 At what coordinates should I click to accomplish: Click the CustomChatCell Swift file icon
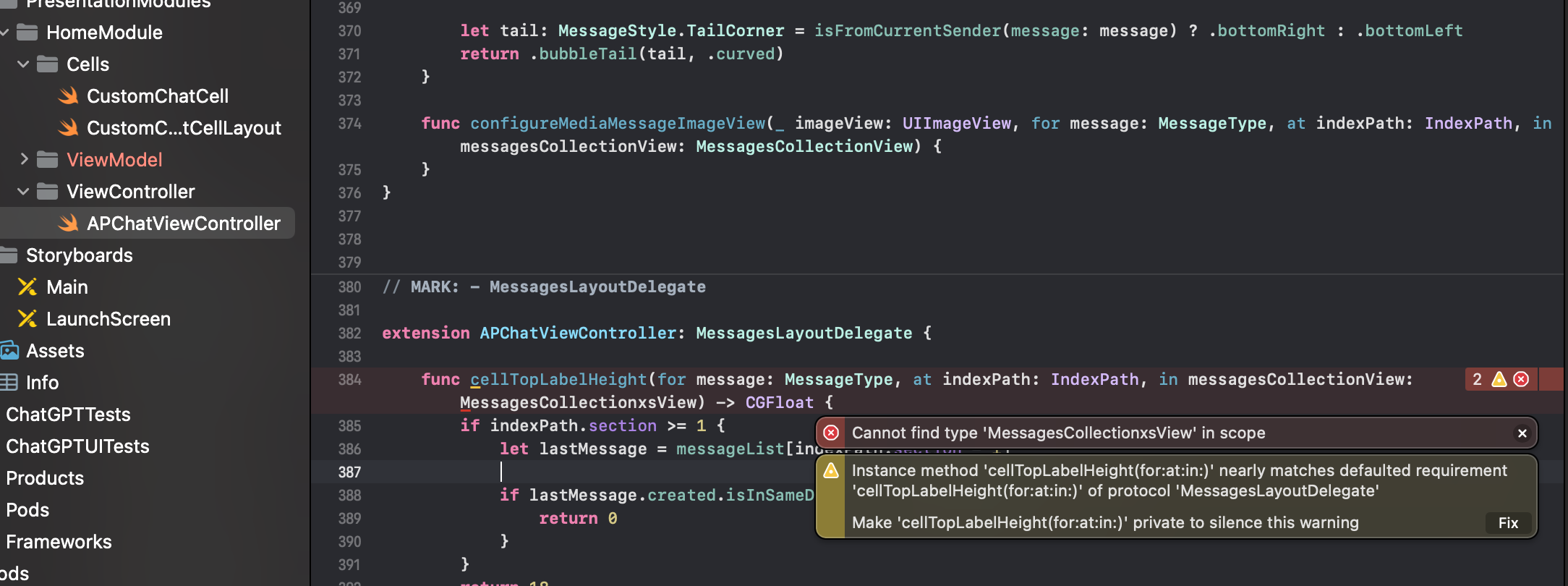tap(69, 96)
